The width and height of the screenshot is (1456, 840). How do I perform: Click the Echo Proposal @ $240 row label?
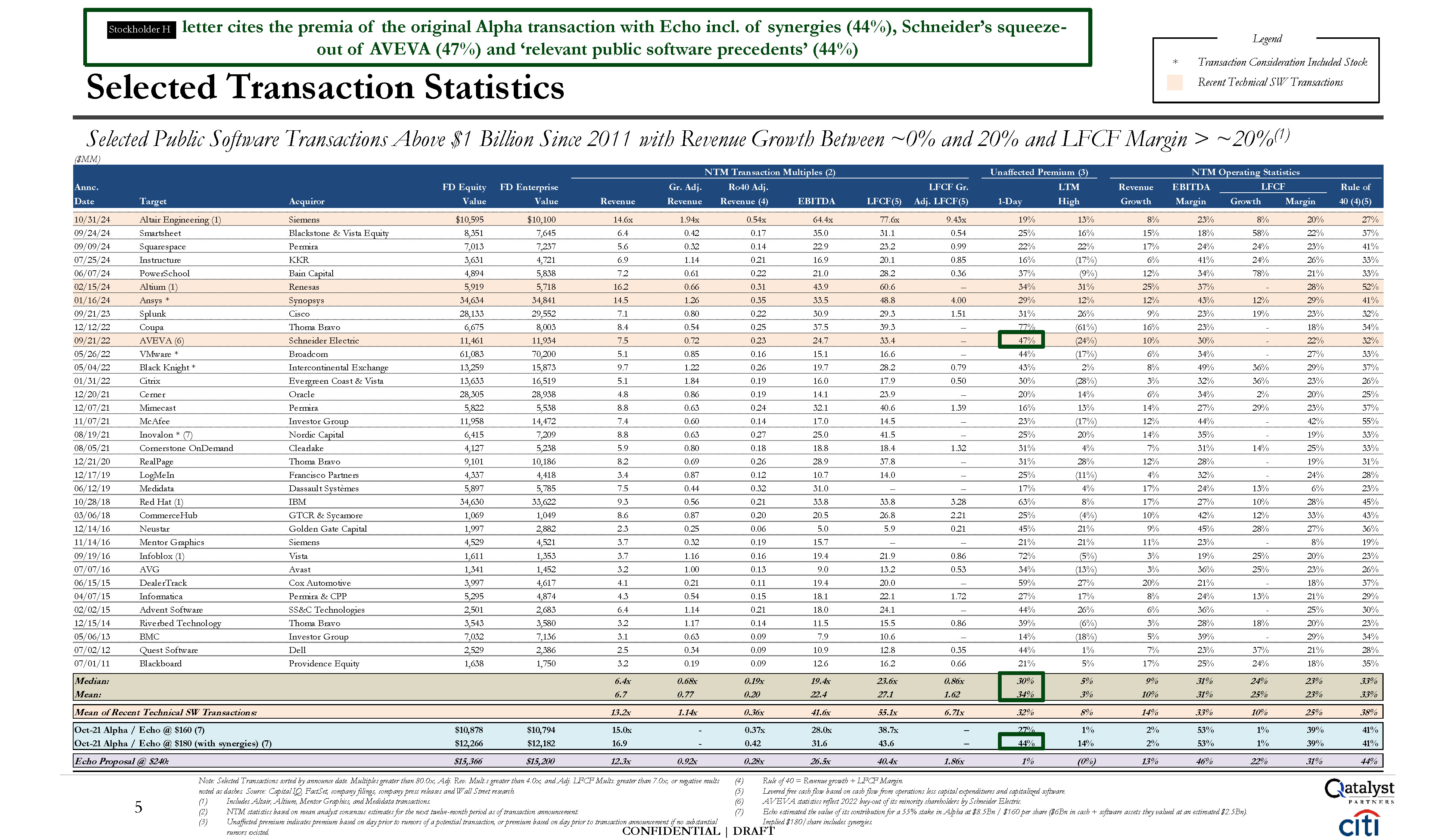point(122,761)
